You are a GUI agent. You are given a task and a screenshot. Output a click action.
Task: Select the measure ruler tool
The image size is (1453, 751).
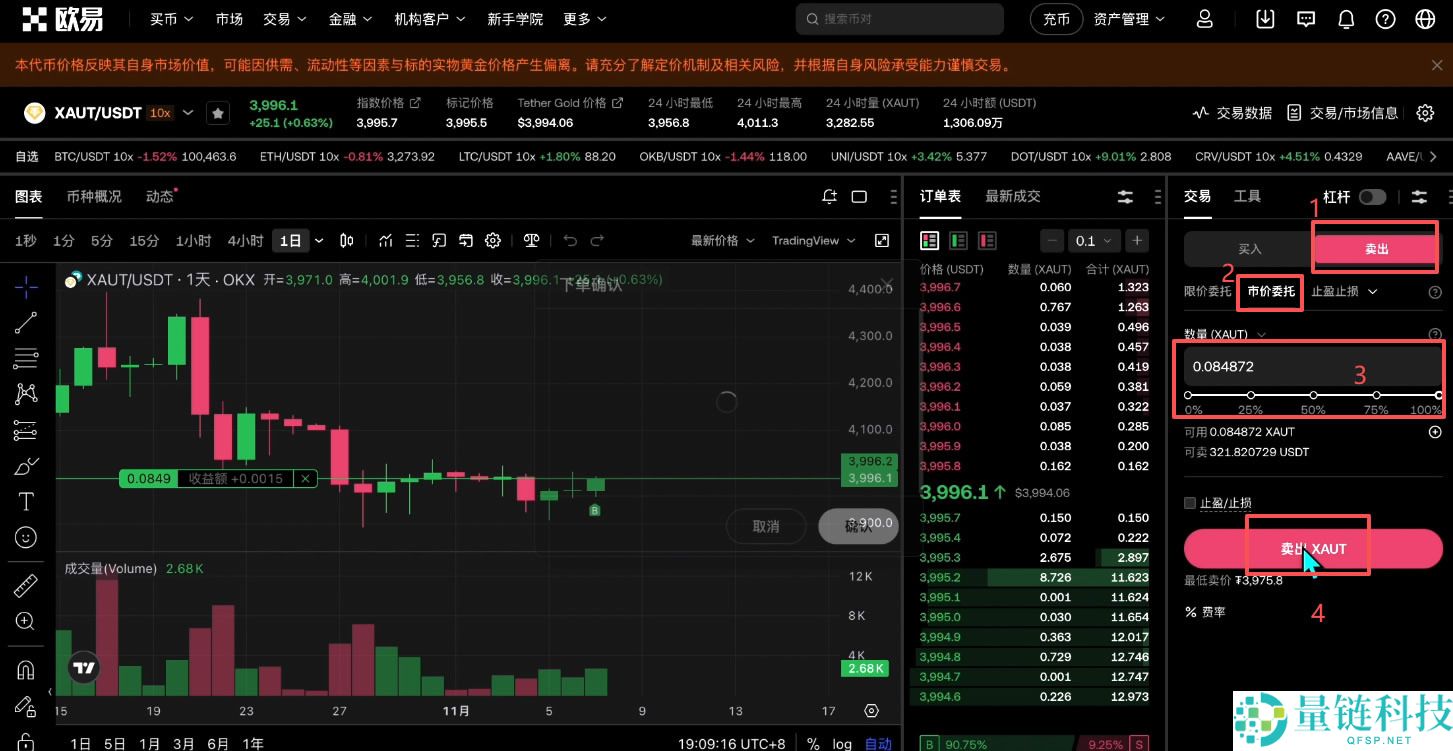(x=25, y=585)
